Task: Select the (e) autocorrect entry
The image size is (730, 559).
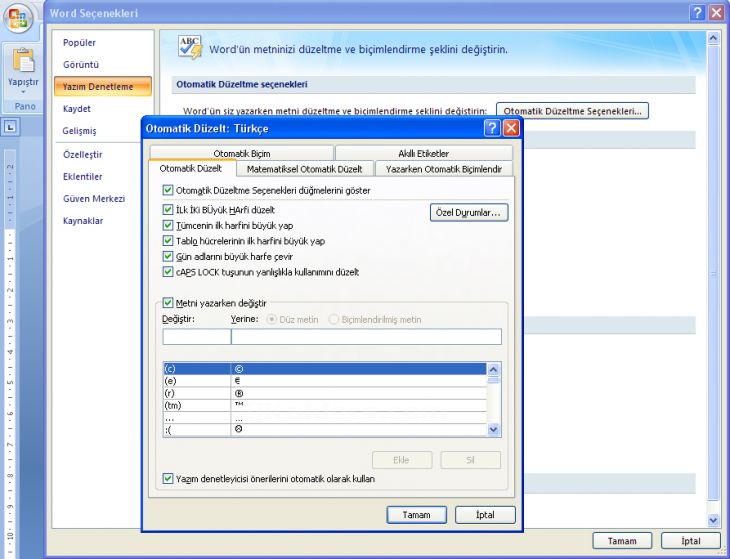Action: pos(324,381)
